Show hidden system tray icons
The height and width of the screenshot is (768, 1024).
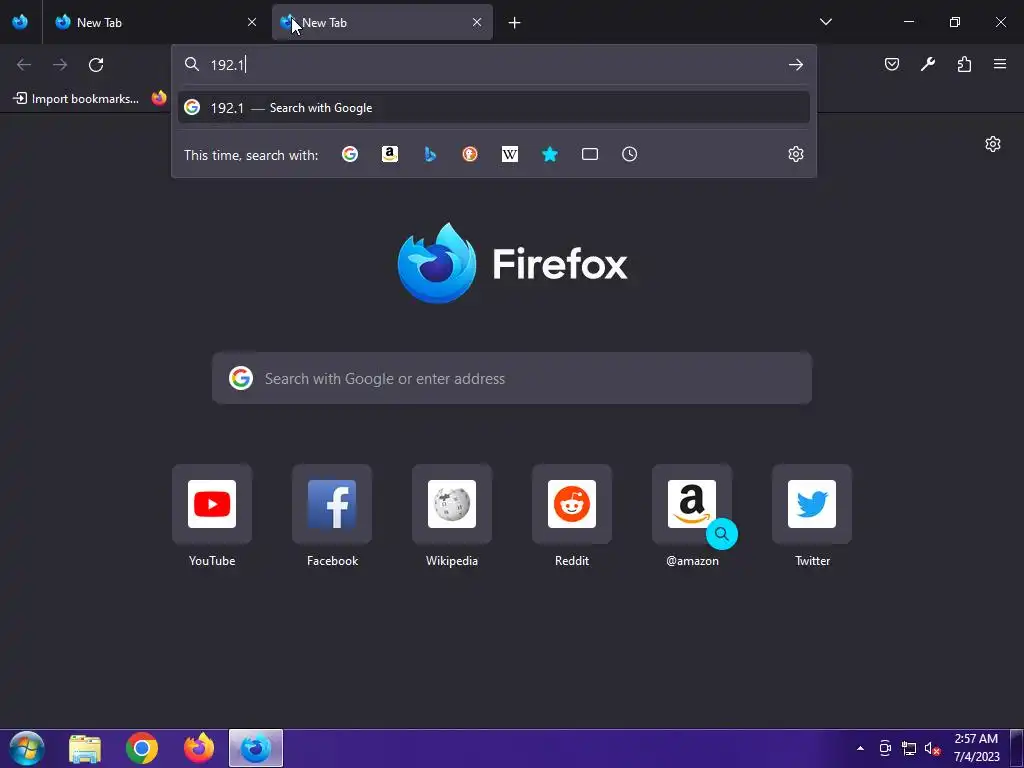tap(860, 748)
